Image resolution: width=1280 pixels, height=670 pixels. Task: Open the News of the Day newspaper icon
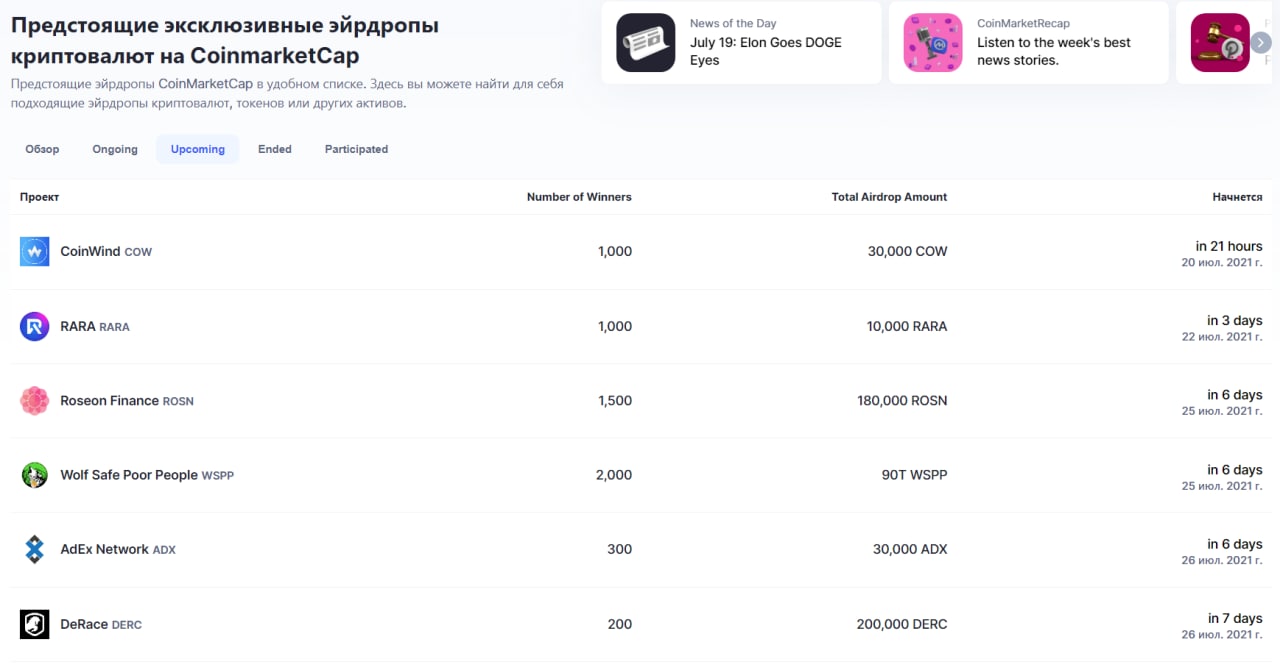point(646,43)
